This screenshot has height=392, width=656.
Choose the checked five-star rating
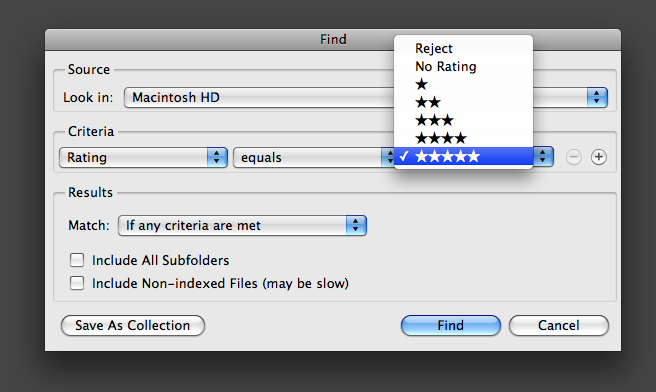click(x=463, y=156)
